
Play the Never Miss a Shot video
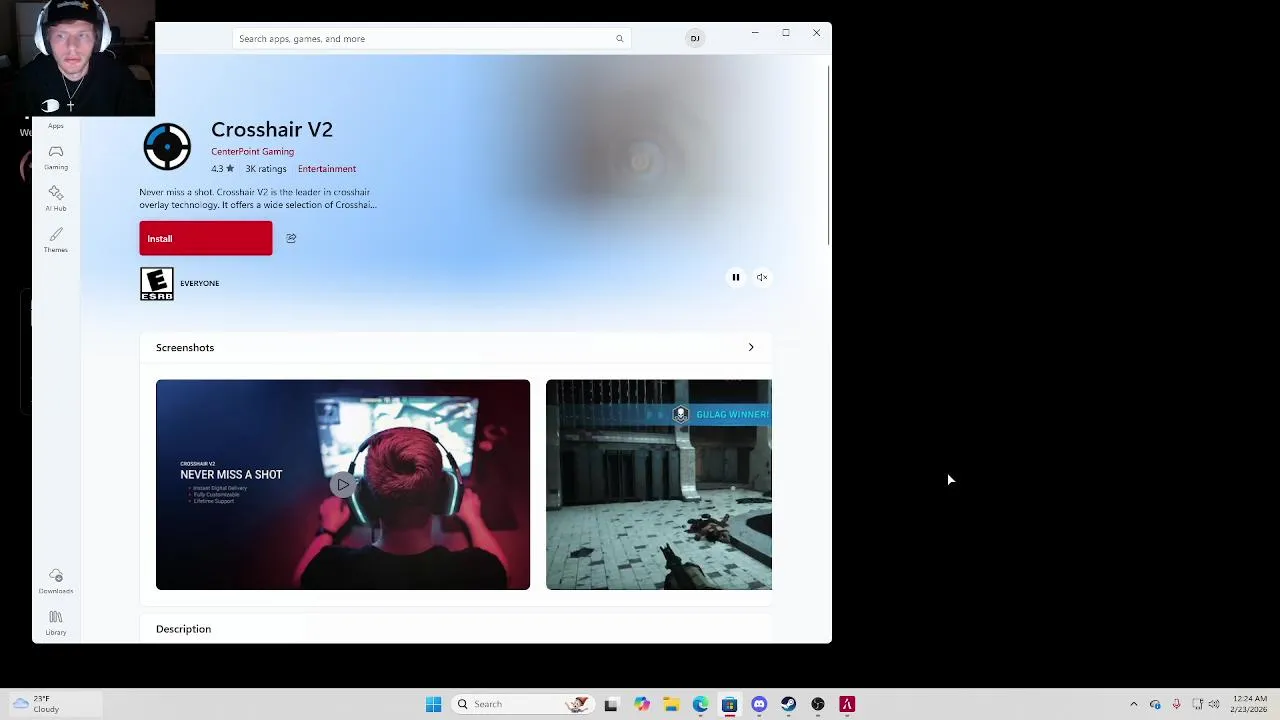pyautogui.click(x=343, y=485)
